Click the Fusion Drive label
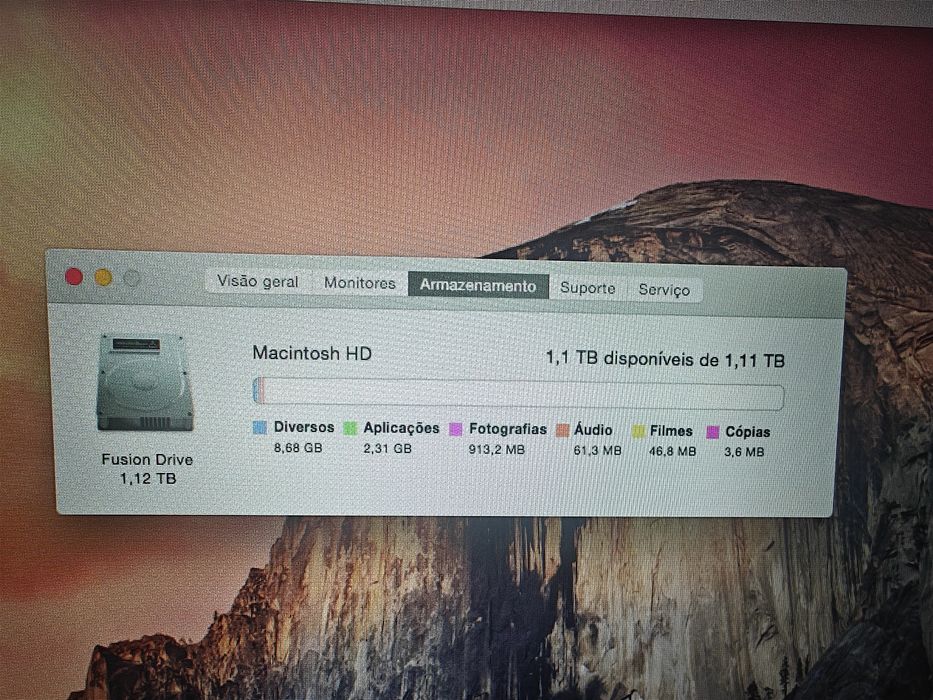Image resolution: width=933 pixels, height=700 pixels. pyautogui.click(x=147, y=460)
